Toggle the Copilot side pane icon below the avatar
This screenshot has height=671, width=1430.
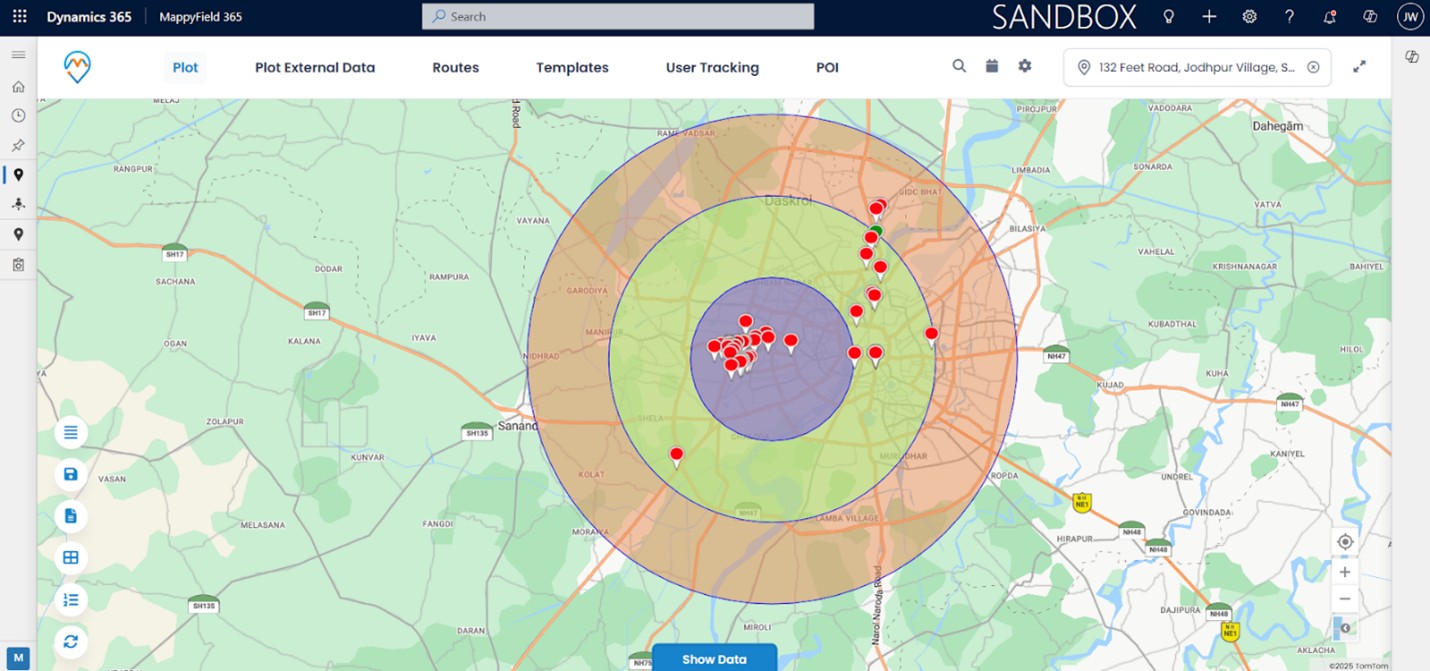click(1412, 57)
